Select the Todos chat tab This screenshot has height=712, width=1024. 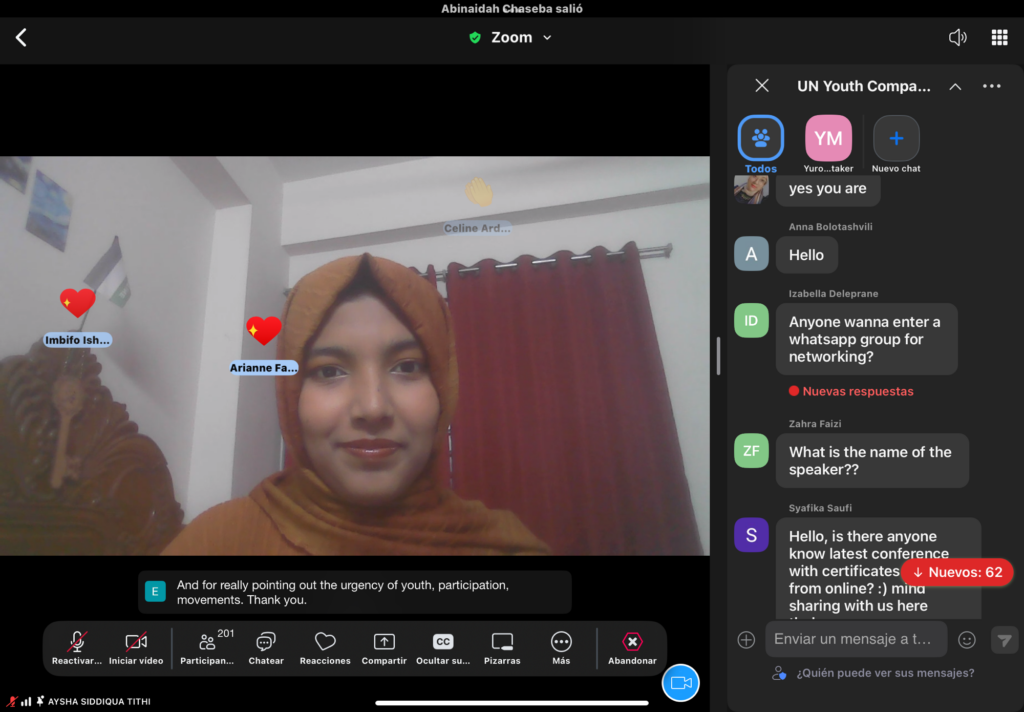click(761, 140)
